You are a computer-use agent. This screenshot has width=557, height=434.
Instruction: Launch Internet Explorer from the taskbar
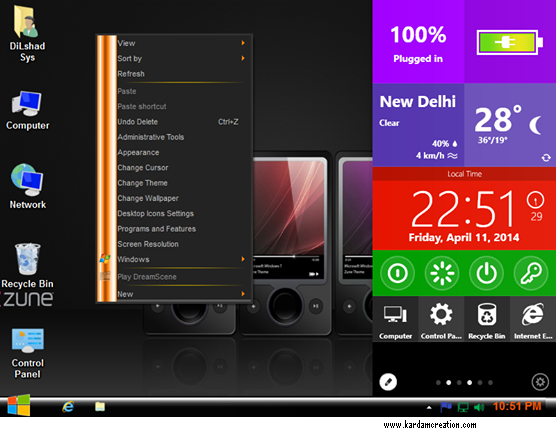68,407
